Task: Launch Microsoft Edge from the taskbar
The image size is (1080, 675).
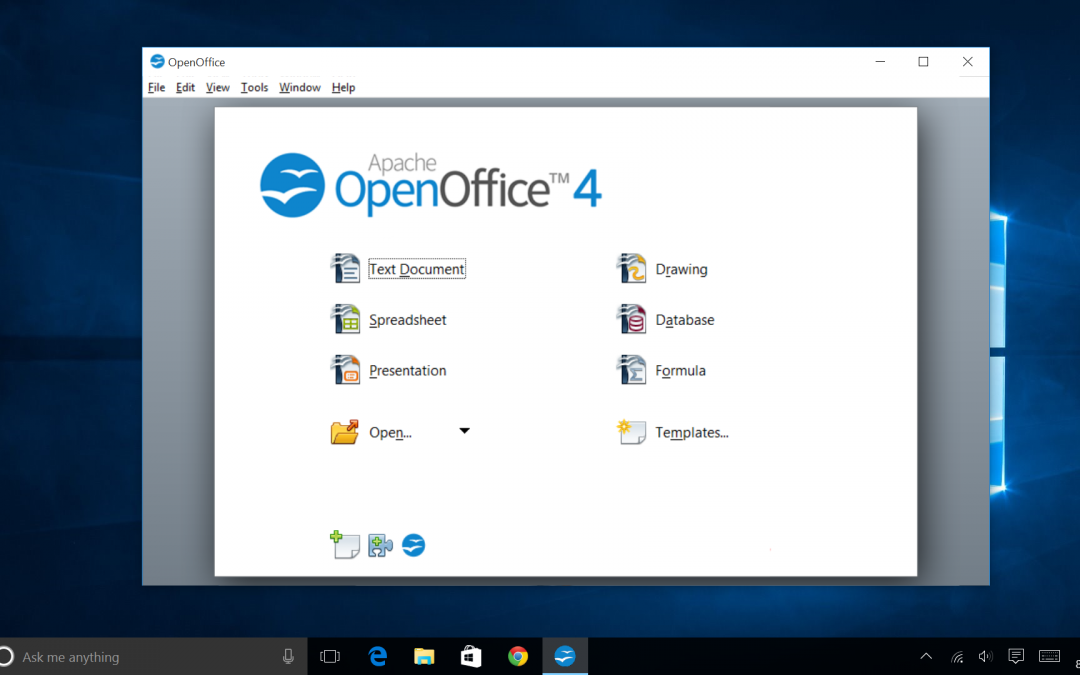Action: click(x=377, y=656)
